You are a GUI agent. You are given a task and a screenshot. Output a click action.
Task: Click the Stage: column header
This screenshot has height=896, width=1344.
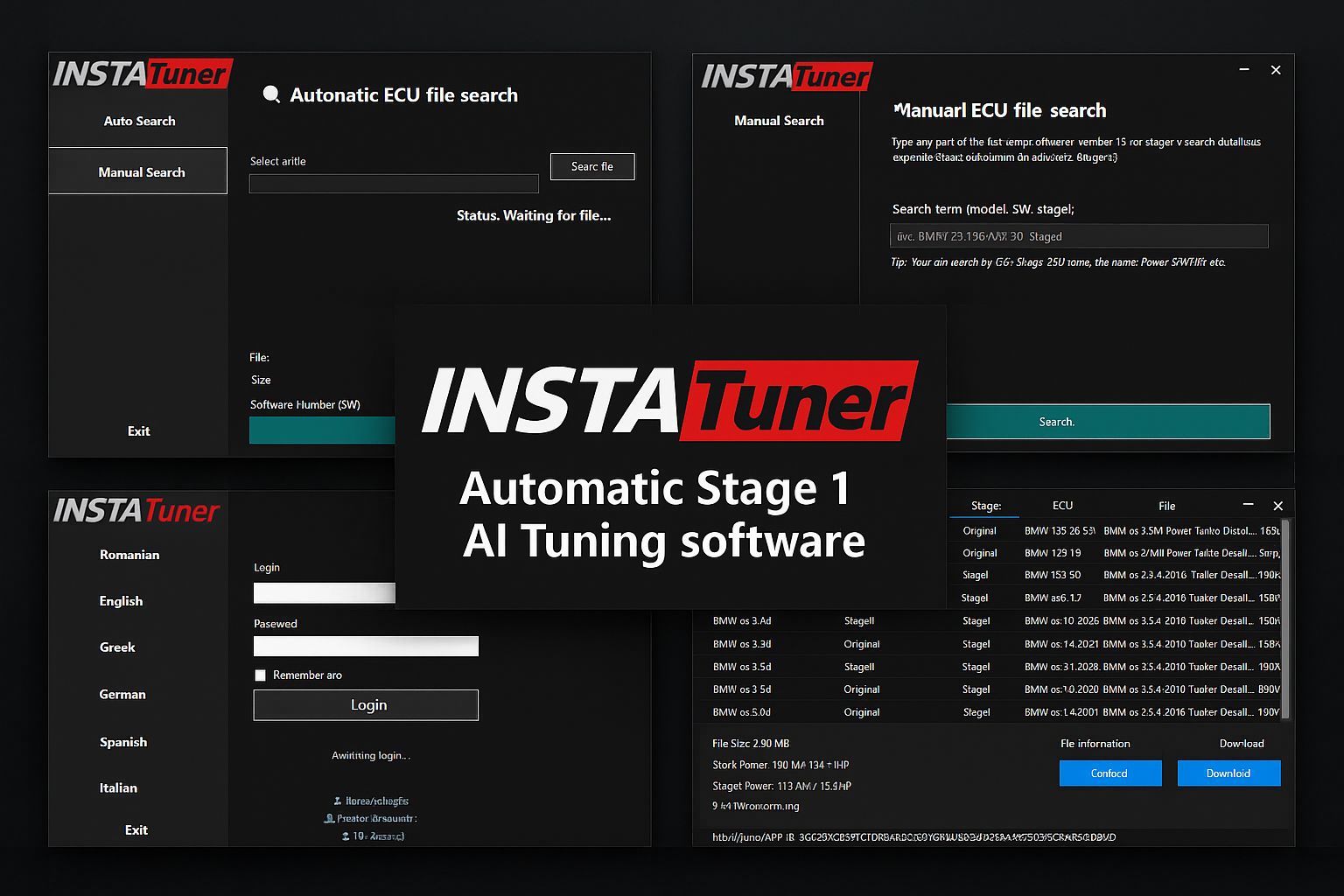[x=986, y=506]
